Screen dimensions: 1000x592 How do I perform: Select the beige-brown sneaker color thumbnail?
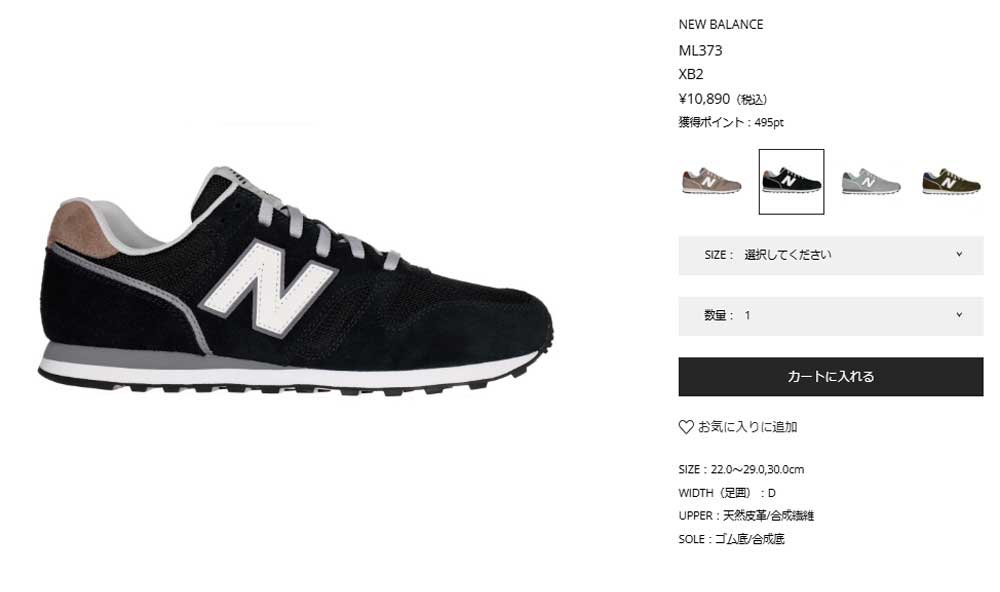click(x=711, y=181)
